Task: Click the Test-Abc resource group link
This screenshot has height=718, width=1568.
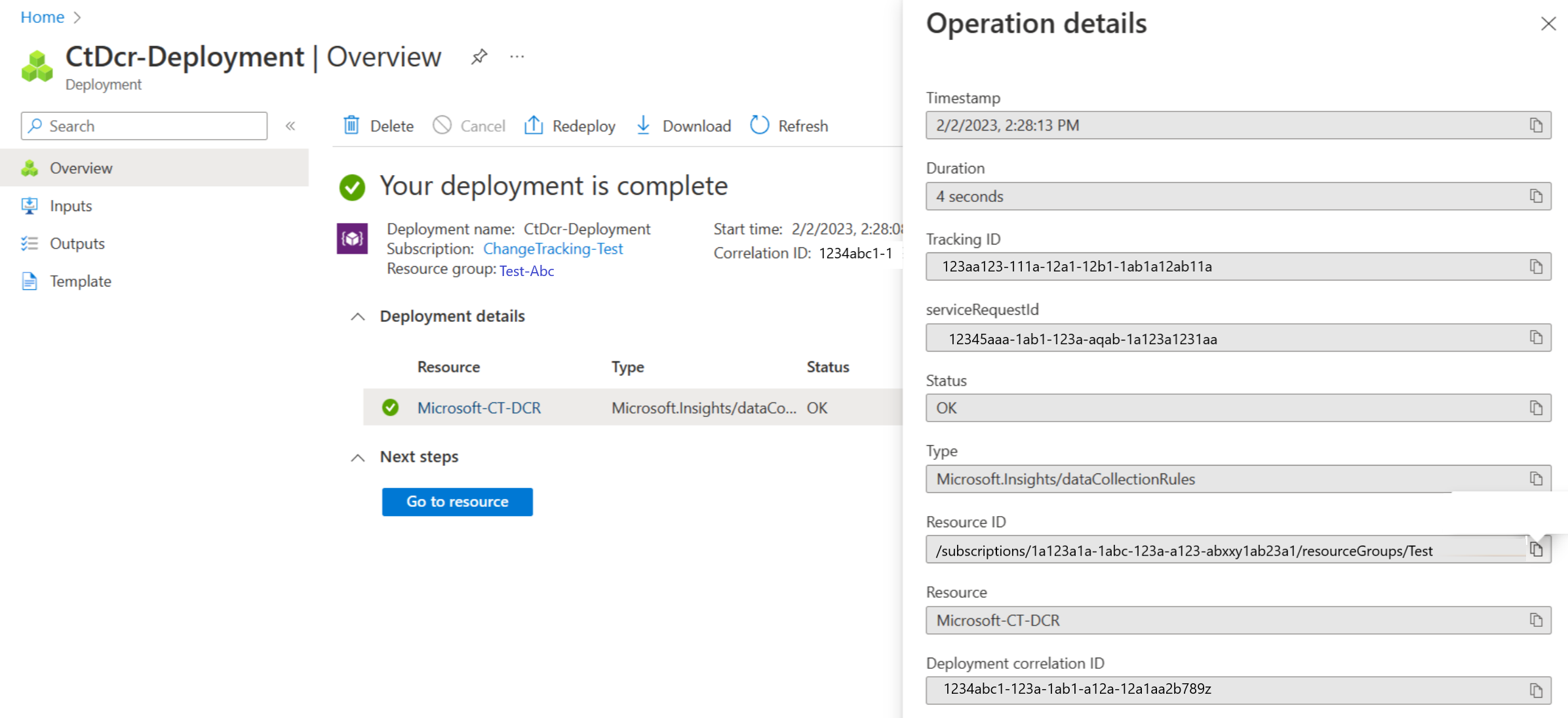Action: (527, 270)
